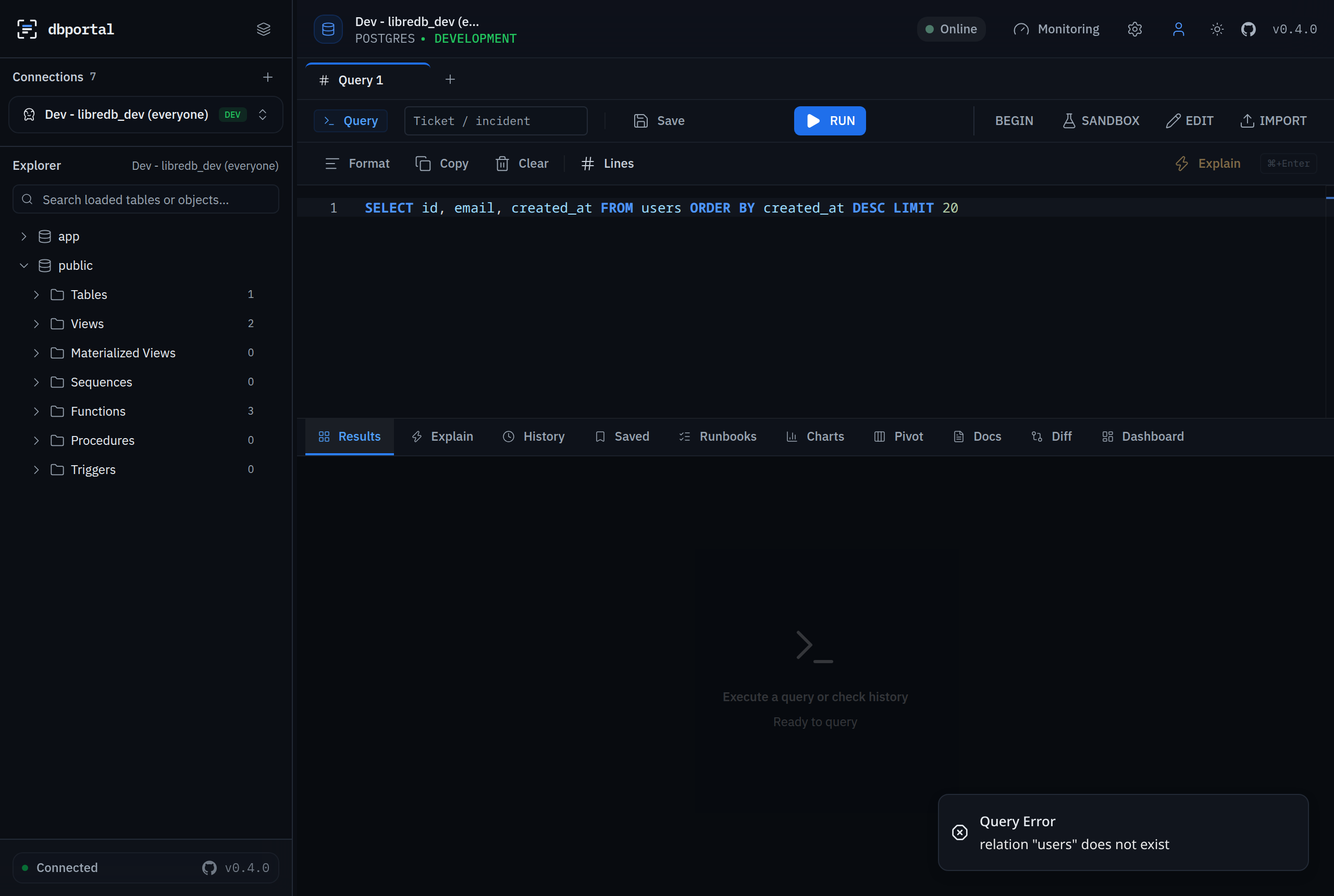This screenshot has height=896, width=1334.
Task: Expand the Views folder
Action: click(x=36, y=323)
